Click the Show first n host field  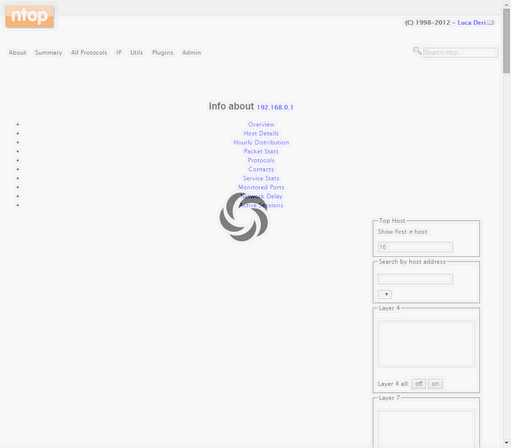coord(415,247)
